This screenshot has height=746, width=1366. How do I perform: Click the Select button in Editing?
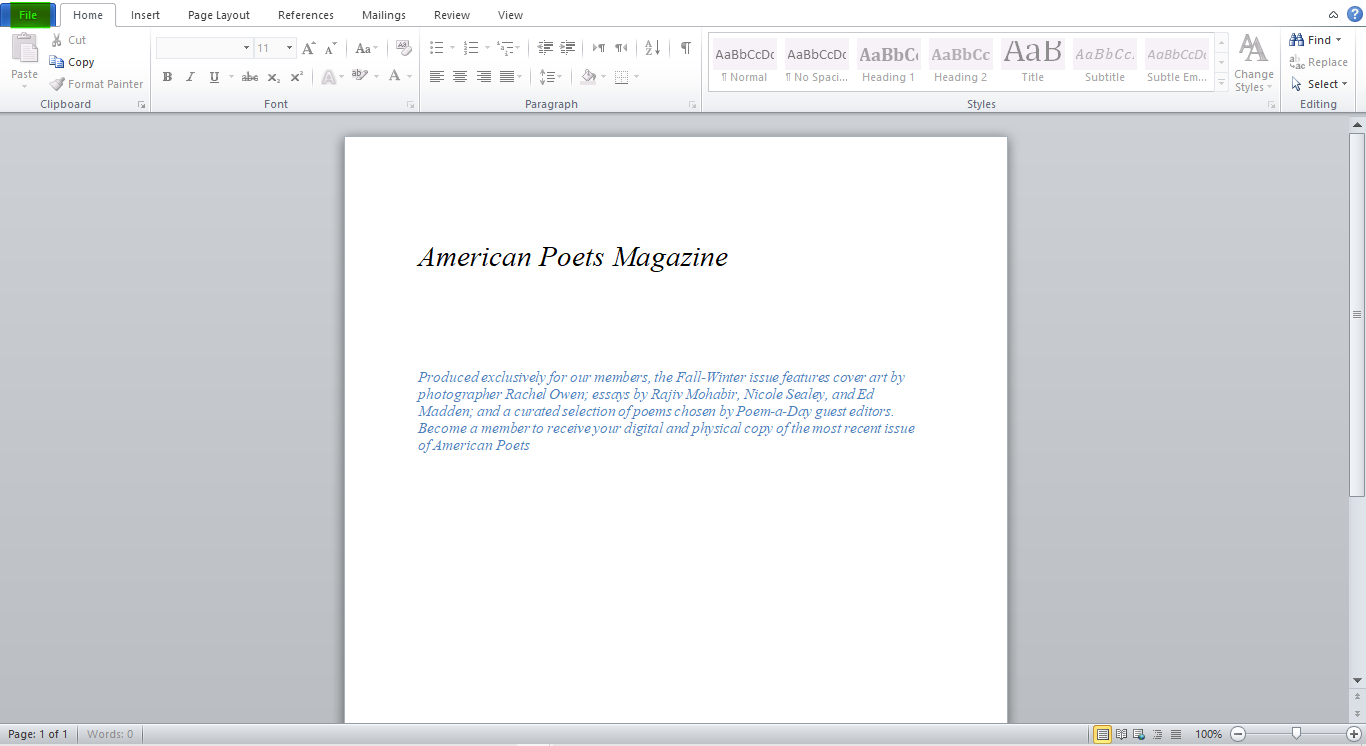(x=1319, y=84)
